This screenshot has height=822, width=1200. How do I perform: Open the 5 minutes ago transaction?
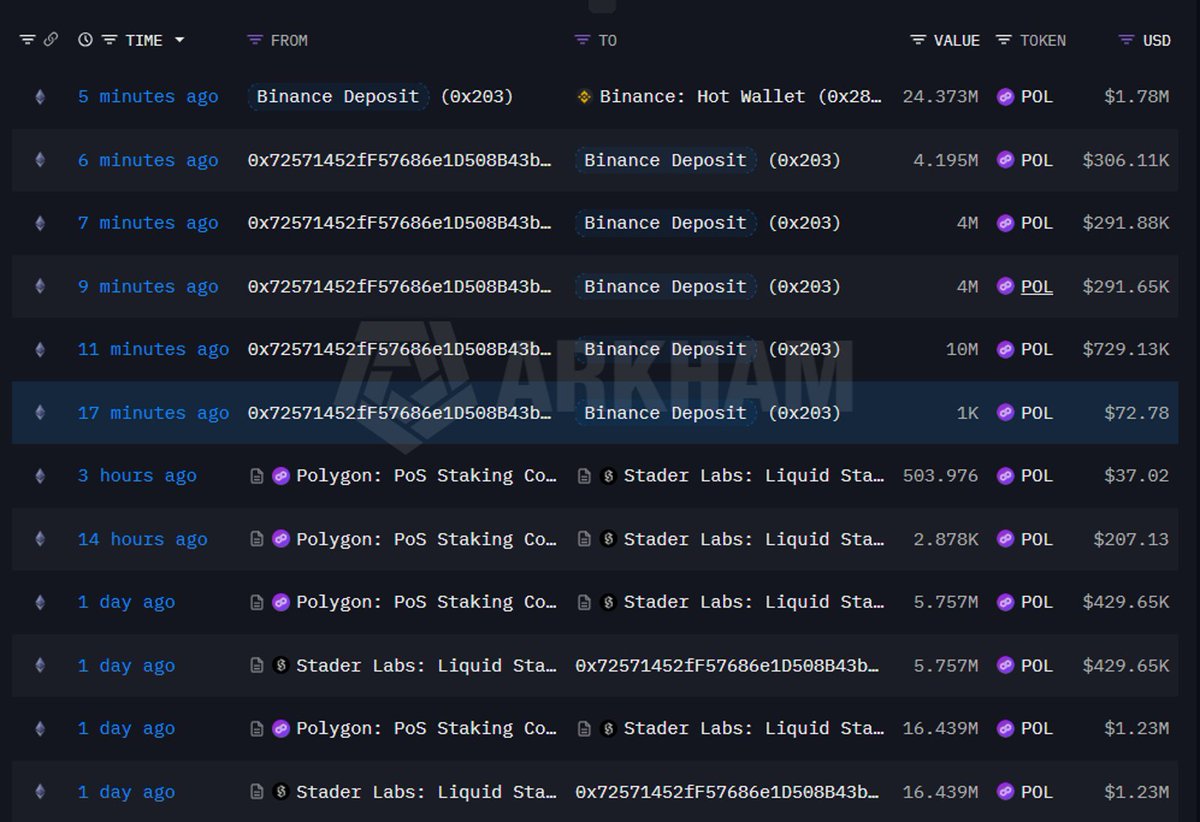(148, 97)
